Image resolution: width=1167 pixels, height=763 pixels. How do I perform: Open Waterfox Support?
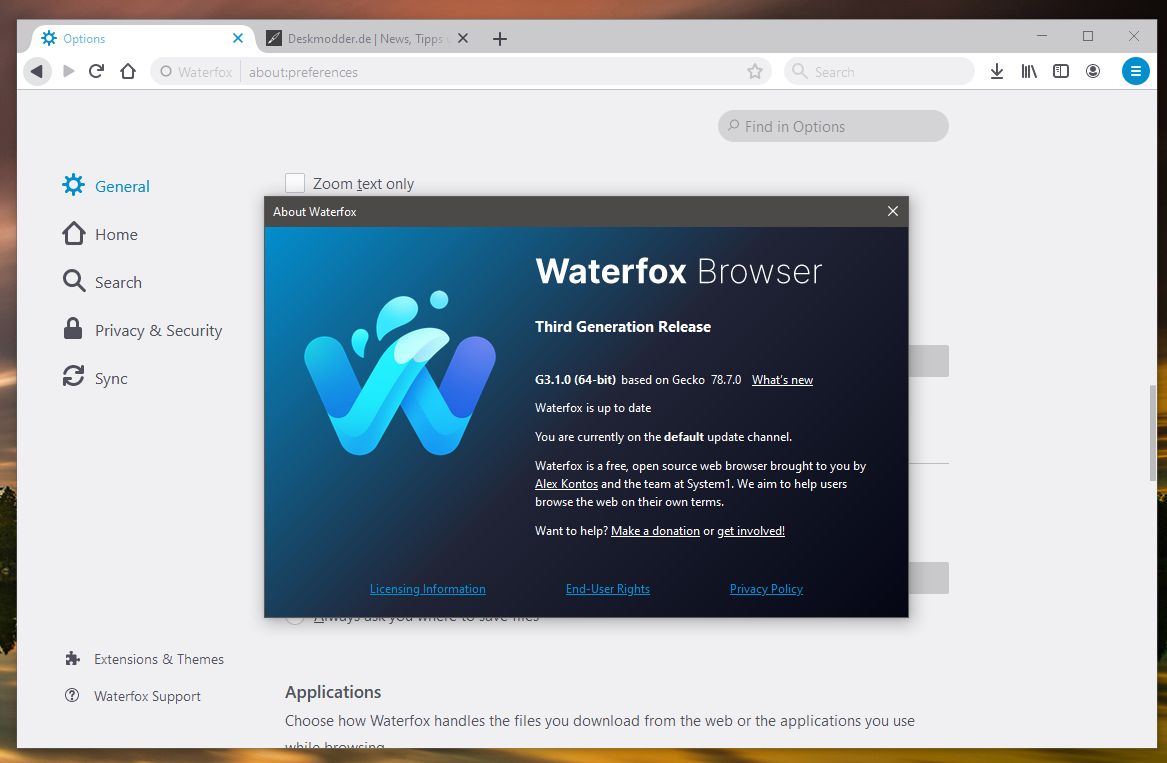(132, 696)
